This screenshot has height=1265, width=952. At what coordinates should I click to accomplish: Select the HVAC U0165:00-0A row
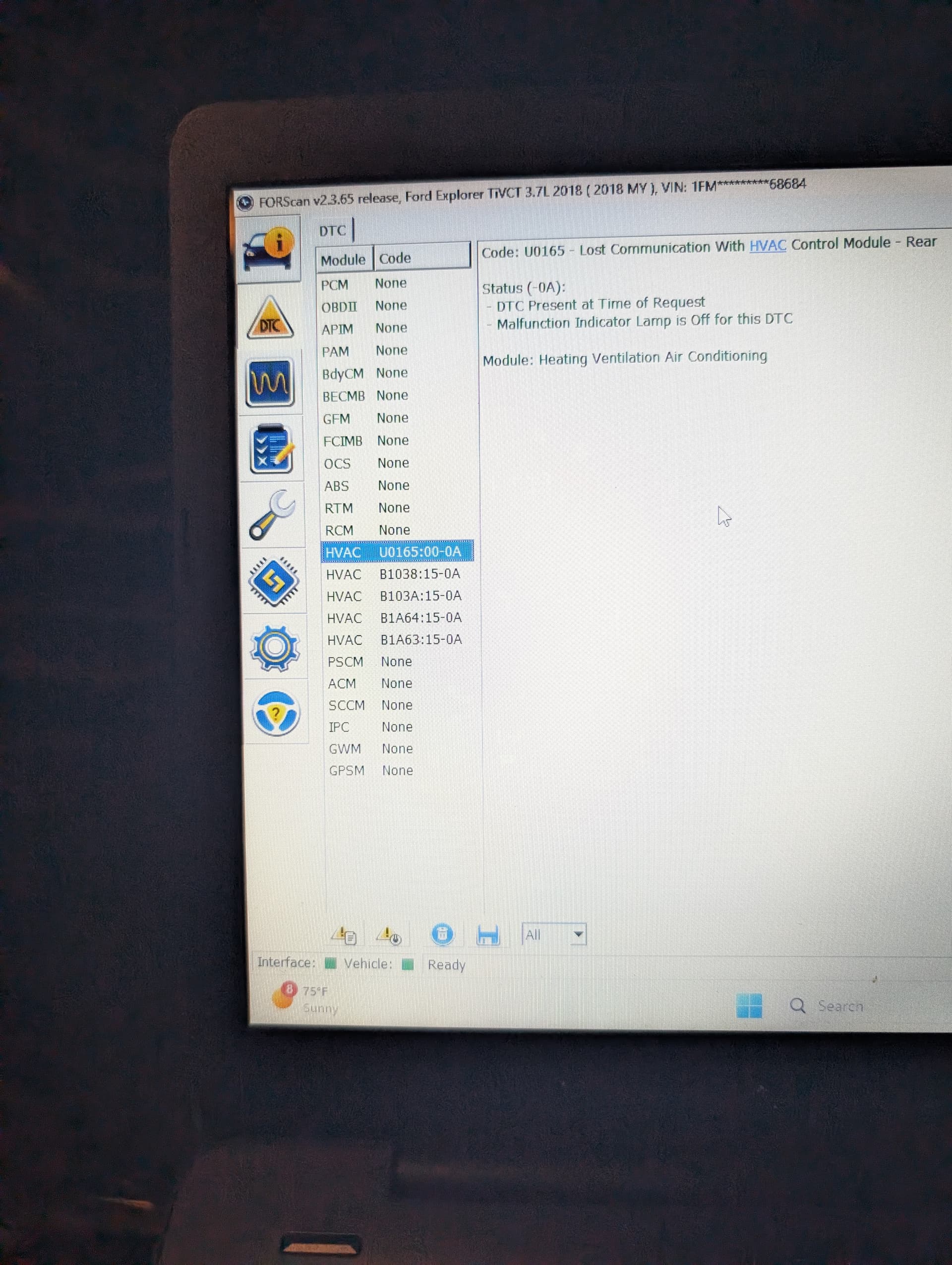coord(397,552)
